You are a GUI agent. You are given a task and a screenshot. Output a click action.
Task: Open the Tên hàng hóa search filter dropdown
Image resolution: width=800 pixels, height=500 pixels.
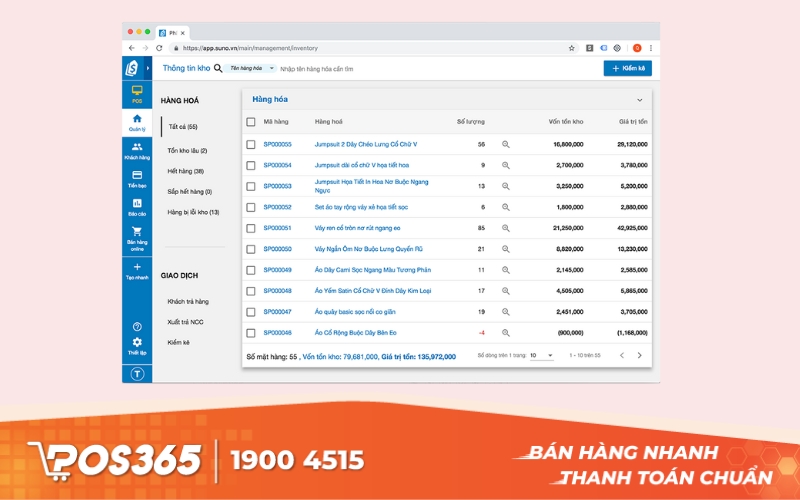(251, 68)
